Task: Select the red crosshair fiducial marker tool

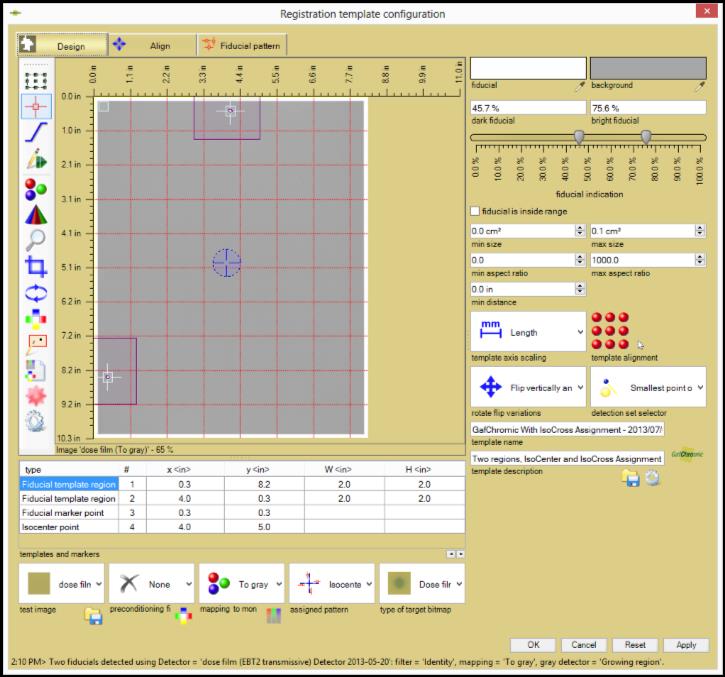Action: (36, 106)
